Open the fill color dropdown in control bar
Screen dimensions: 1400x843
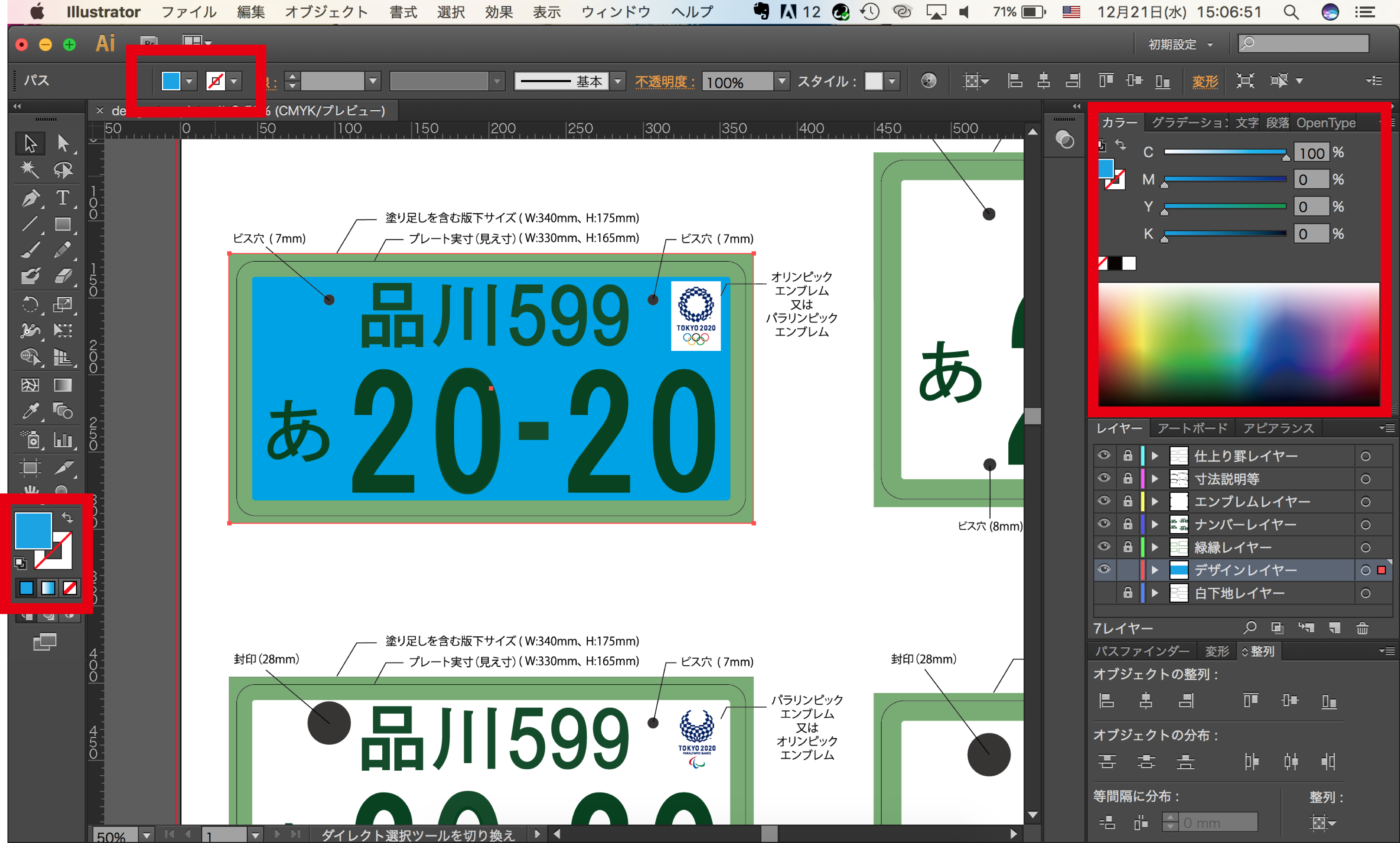[189, 81]
